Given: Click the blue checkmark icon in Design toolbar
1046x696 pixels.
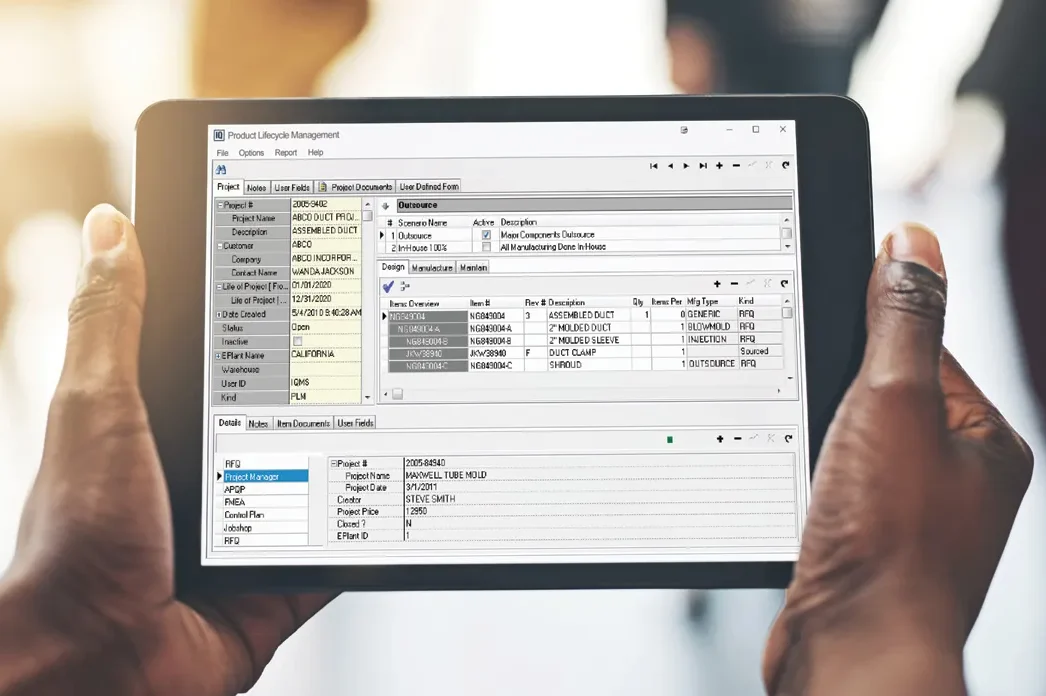Looking at the screenshot, I should pos(388,286).
